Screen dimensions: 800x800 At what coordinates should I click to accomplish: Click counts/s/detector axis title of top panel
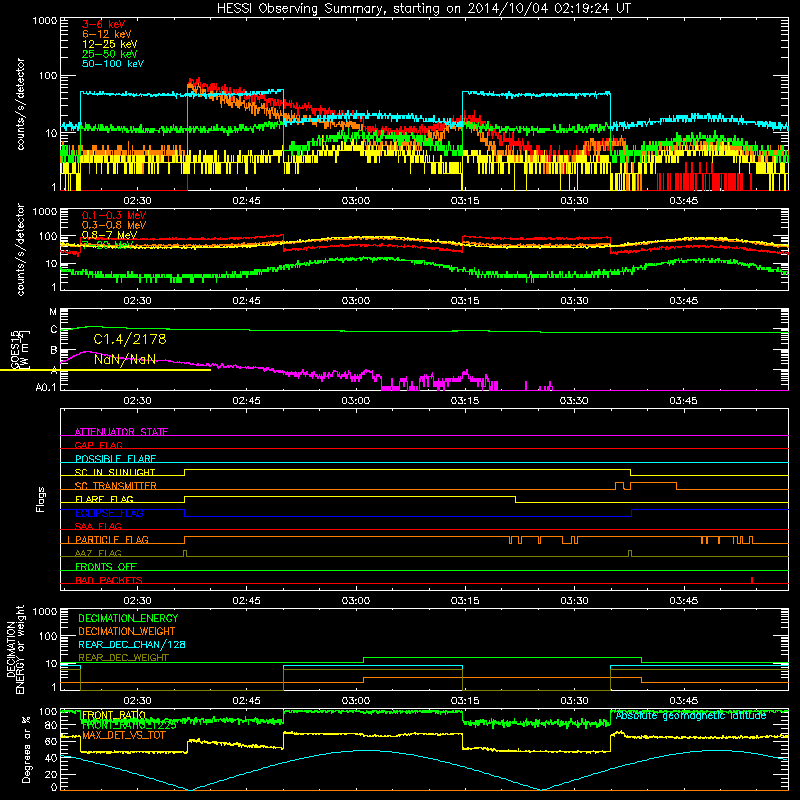pos(20,104)
